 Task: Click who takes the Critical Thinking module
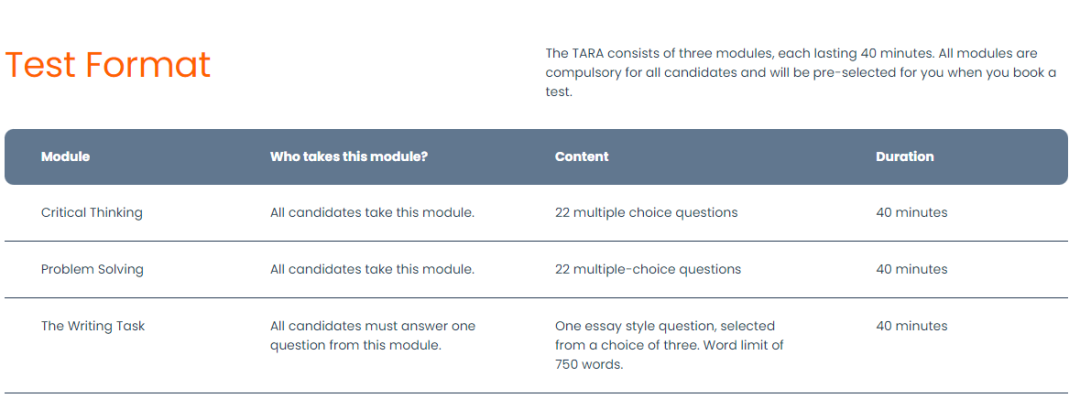pos(372,213)
